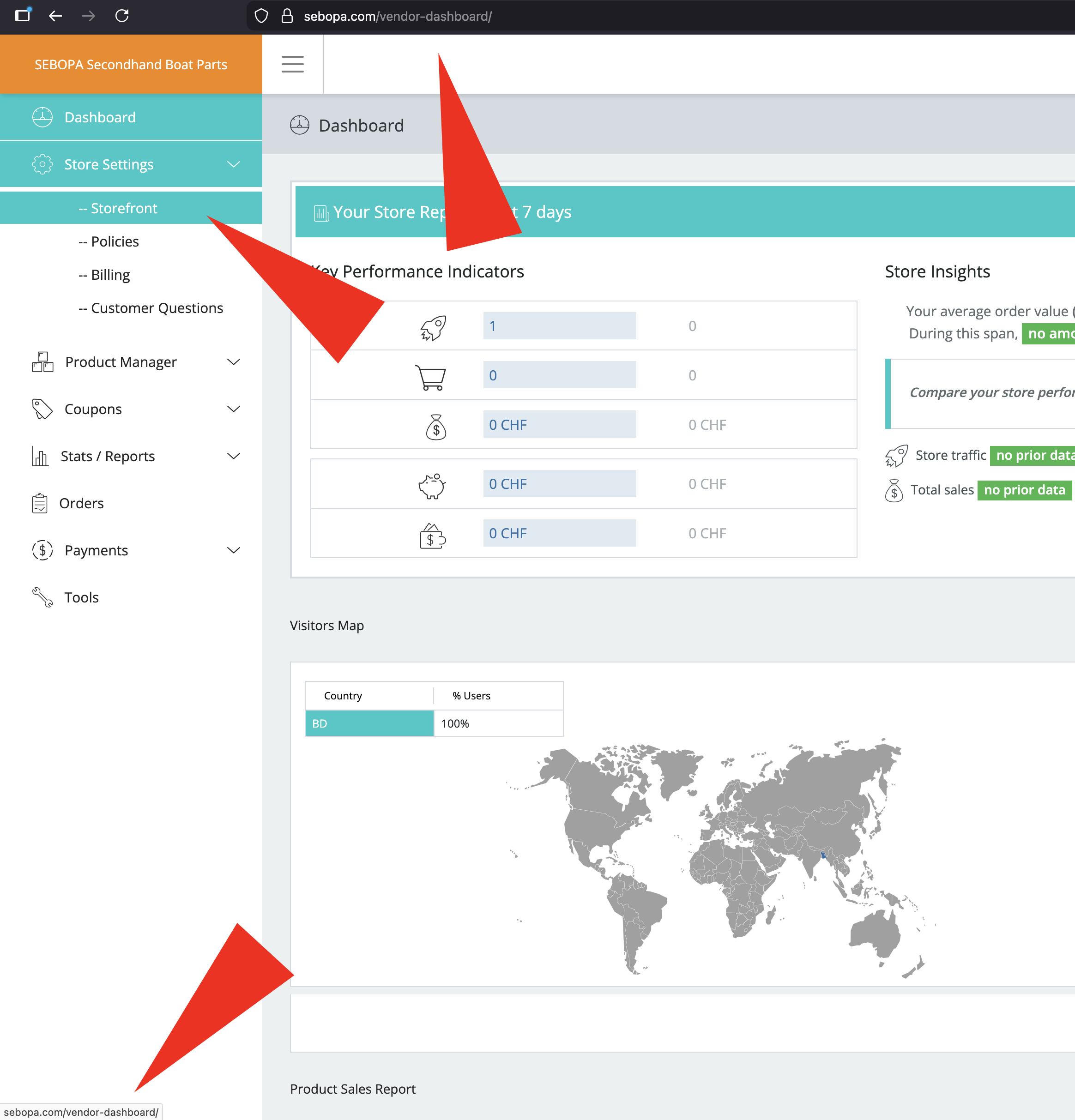This screenshot has height=1120, width=1075.
Task: Click the Coupons tag icon
Action: [42, 409]
